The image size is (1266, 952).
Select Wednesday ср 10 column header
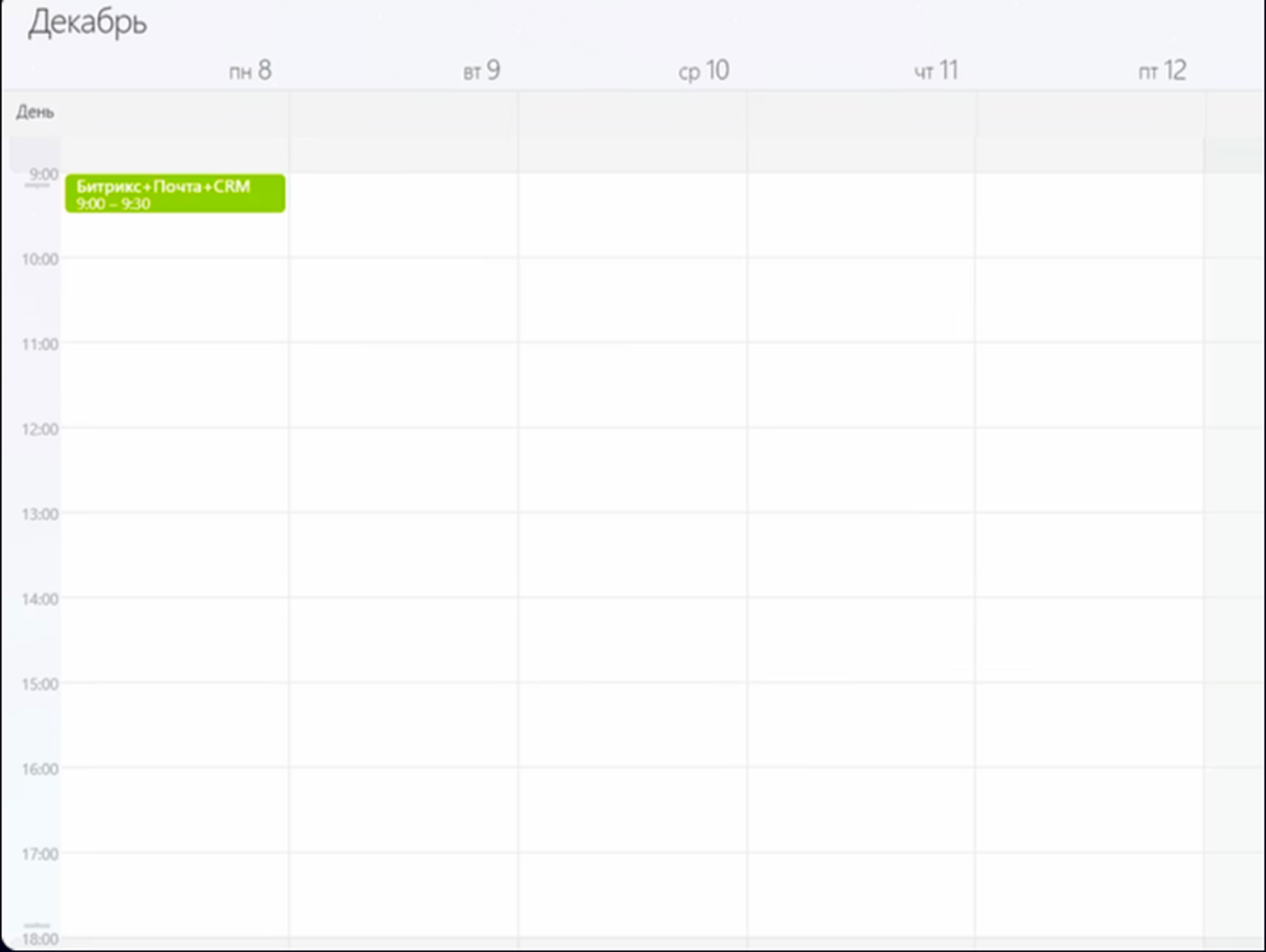[703, 70]
